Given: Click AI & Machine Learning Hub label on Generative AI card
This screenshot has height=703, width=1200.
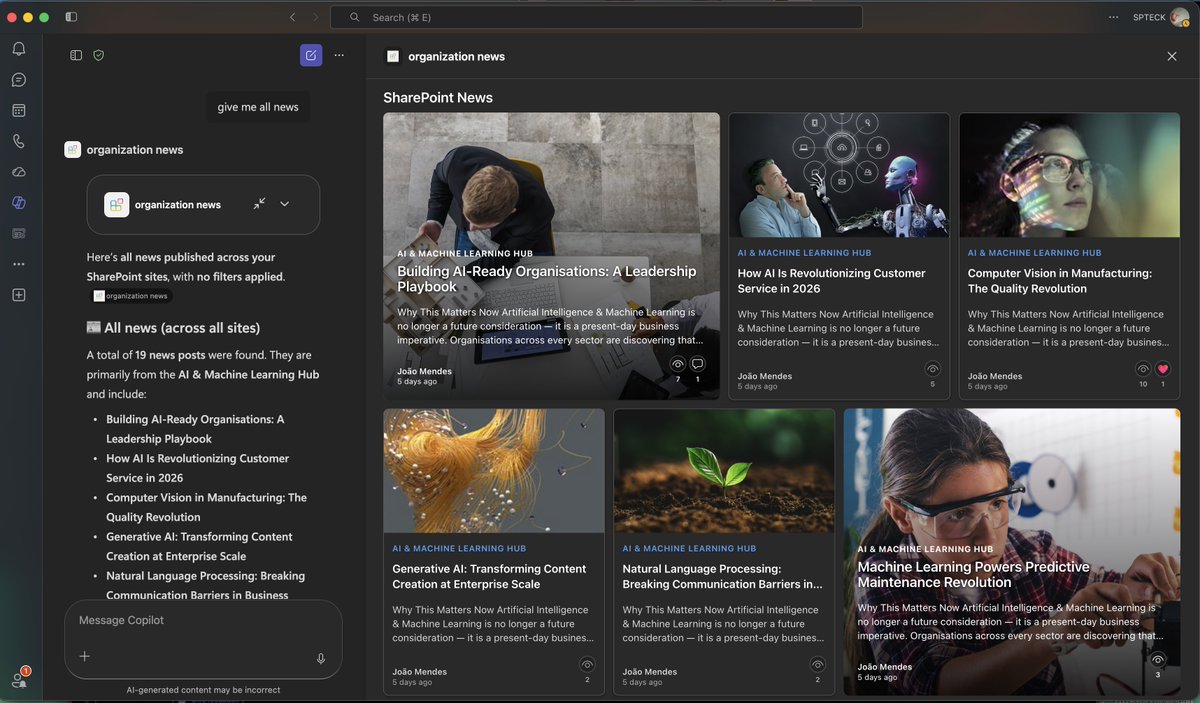Looking at the screenshot, I should tap(460, 549).
